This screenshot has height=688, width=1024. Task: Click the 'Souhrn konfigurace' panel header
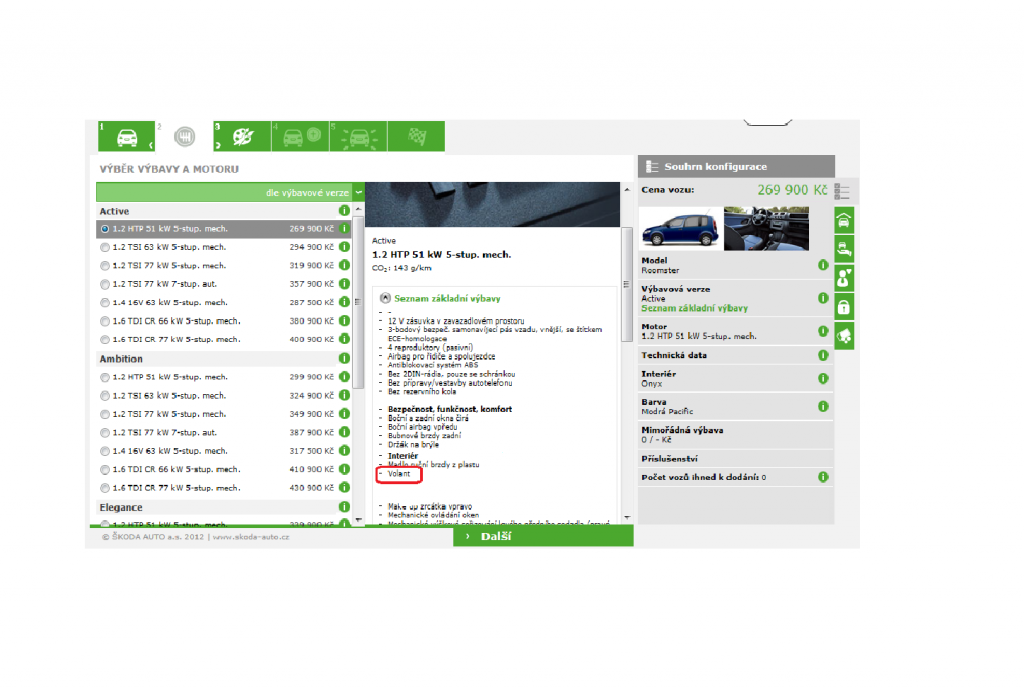pos(737,166)
